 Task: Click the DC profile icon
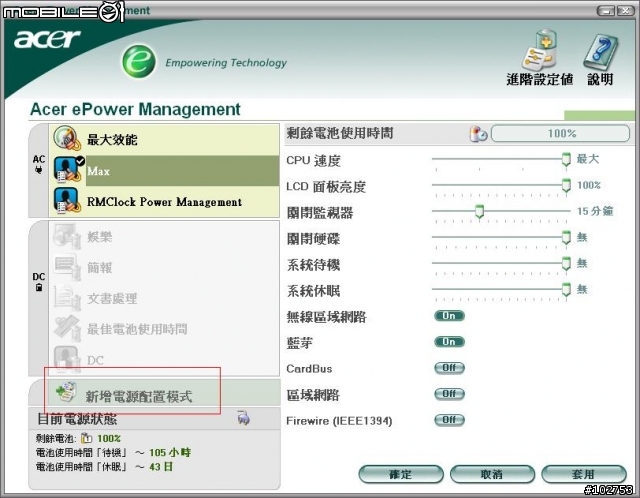(x=66, y=359)
